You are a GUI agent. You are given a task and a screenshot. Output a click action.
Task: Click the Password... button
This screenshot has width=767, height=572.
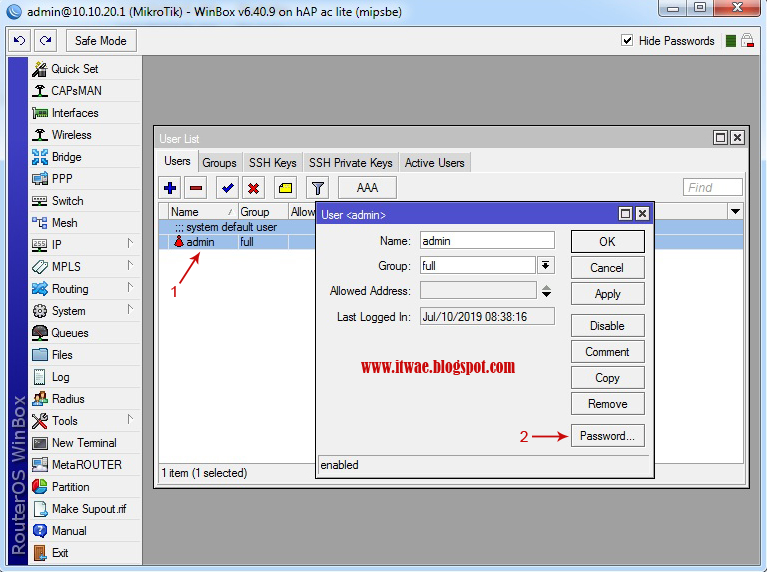point(608,435)
